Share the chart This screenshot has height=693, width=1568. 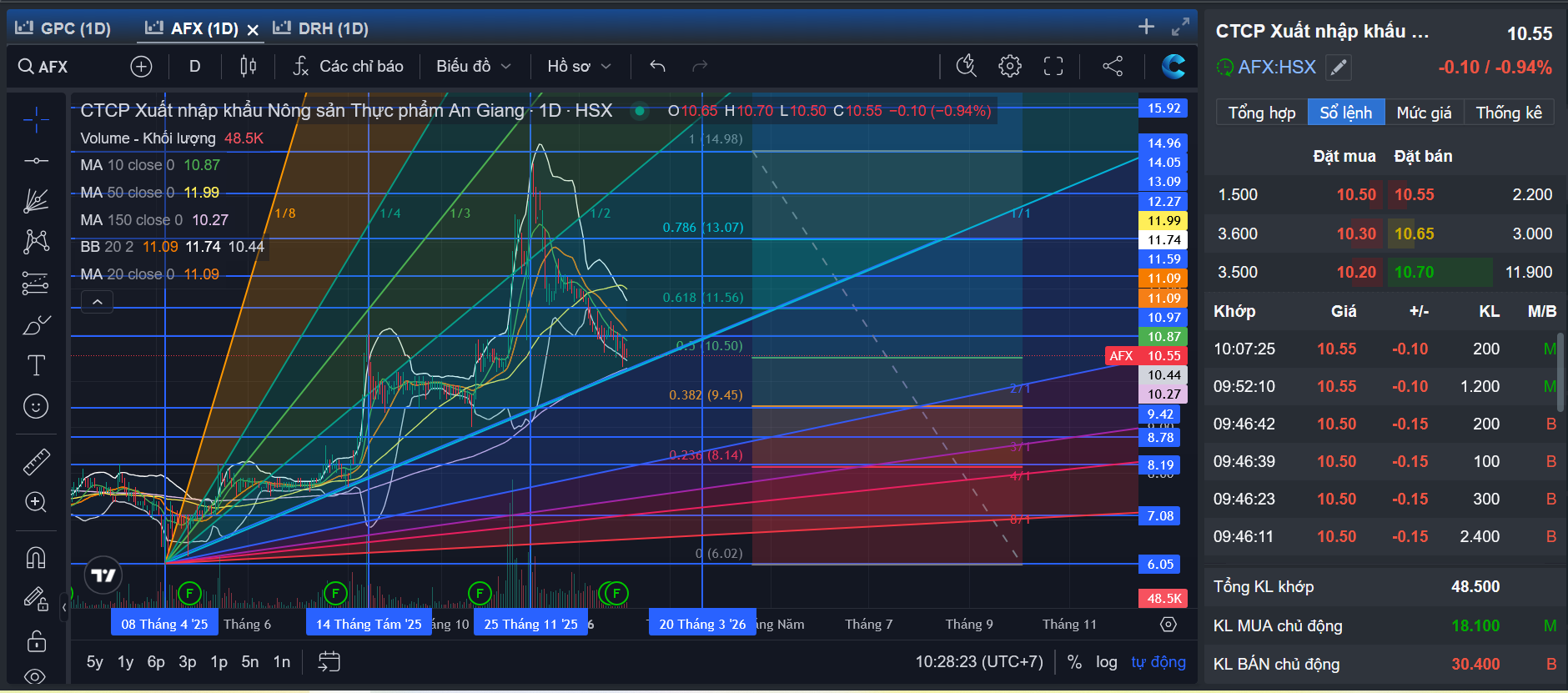1113,66
